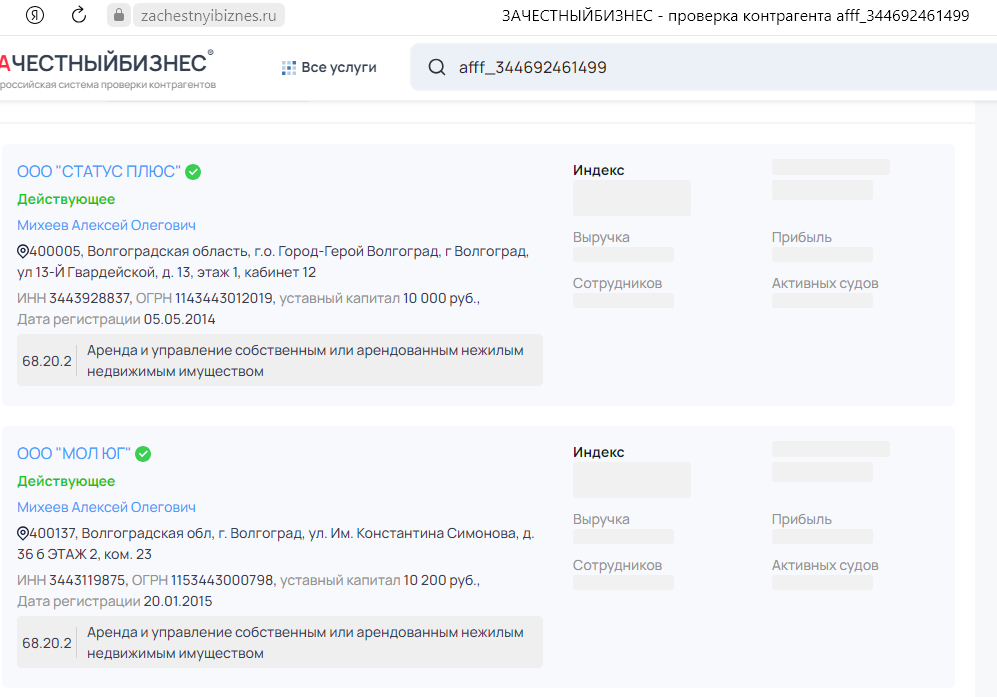Click green verified checkmark next to СТАТУС ПЛЮС
The image size is (997, 697).
193,172
